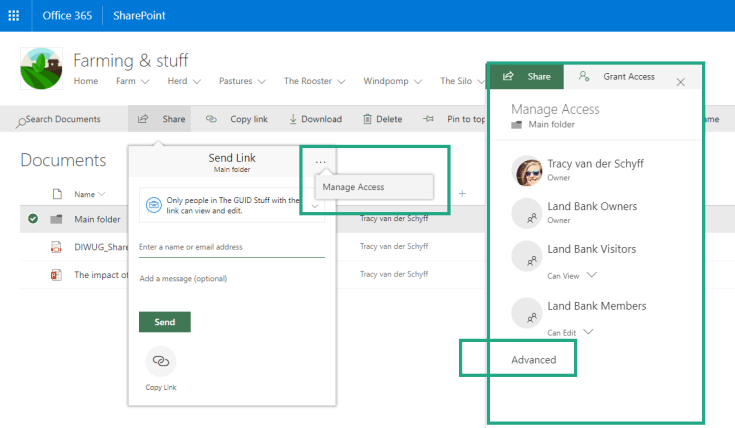Close the Manage Access panel
735x428 pixels.
coord(680,81)
